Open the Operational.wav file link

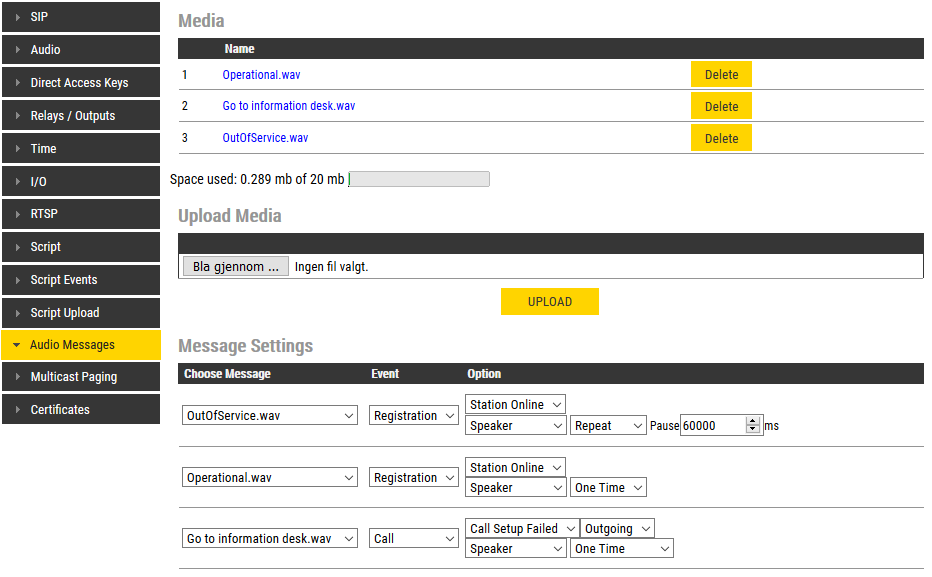tap(261, 75)
